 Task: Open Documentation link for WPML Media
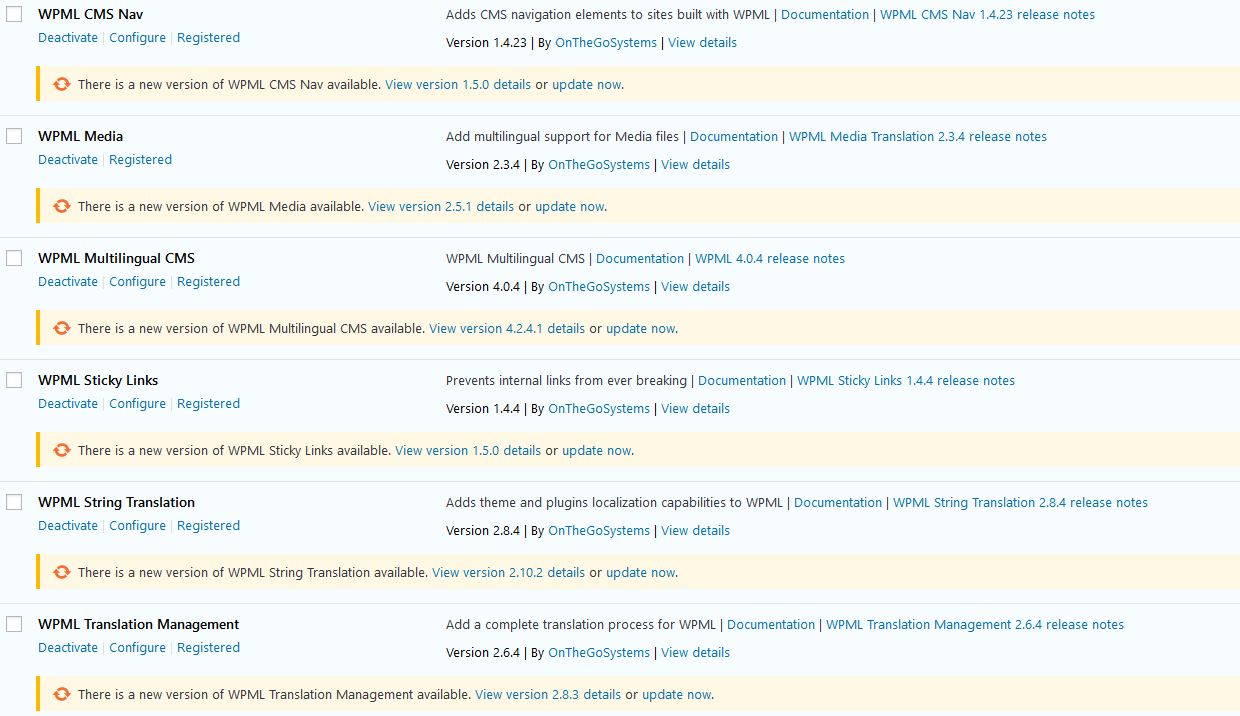[734, 137]
